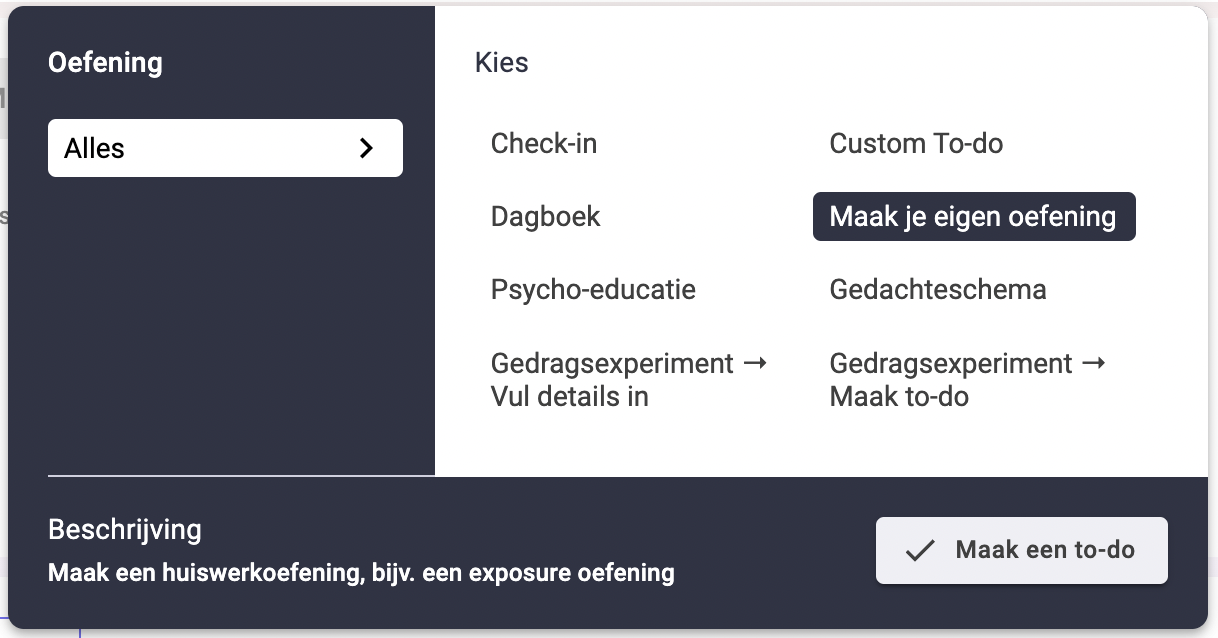Click the divider line above Beschrijving
The image size is (1218, 638).
pyautogui.click(x=241, y=476)
